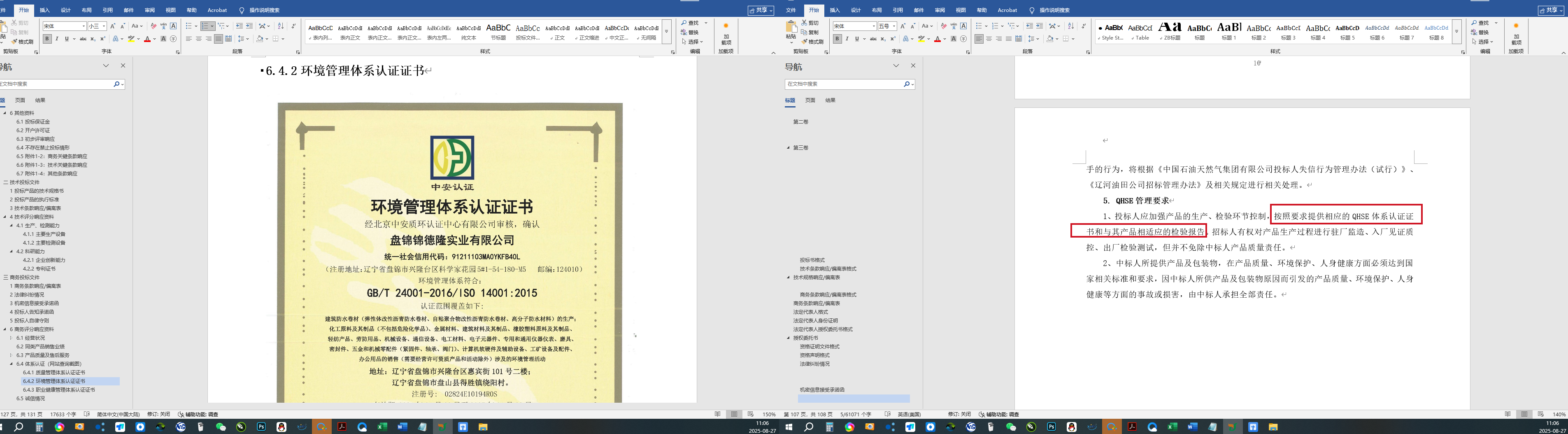
Task: Click the Character Border icon in the left window
Action: [x=174, y=26]
